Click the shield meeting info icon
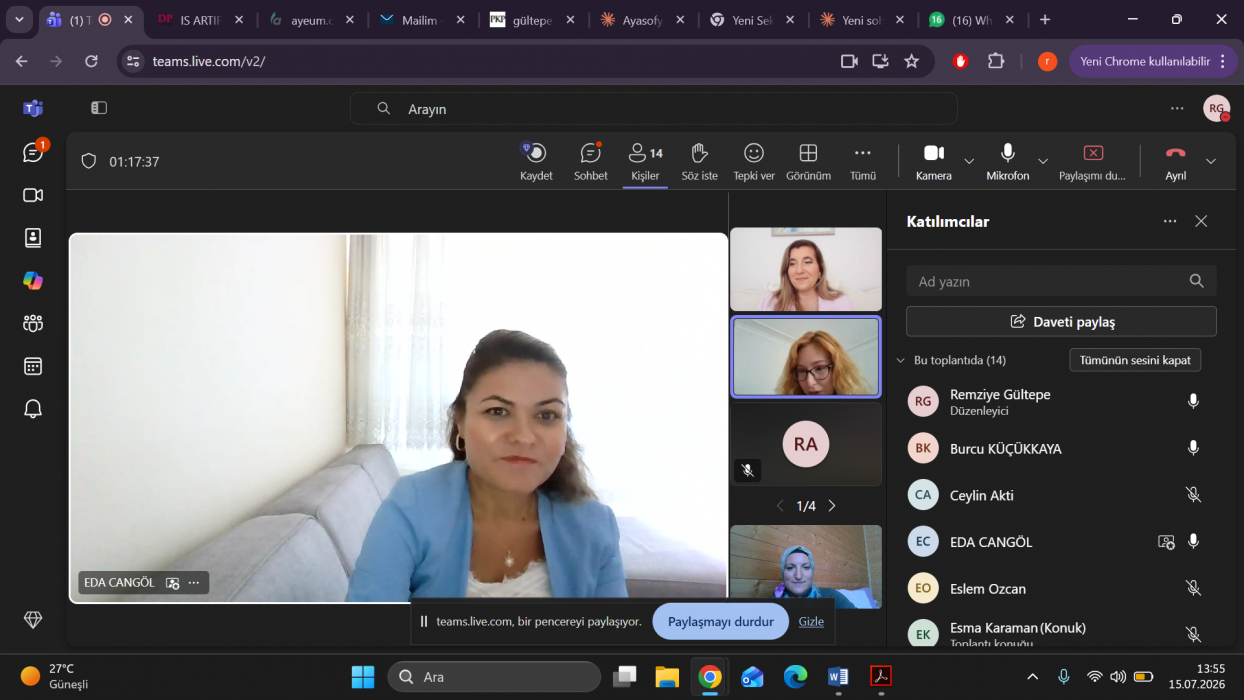Image resolution: width=1244 pixels, height=700 pixels. (x=89, y=161)
